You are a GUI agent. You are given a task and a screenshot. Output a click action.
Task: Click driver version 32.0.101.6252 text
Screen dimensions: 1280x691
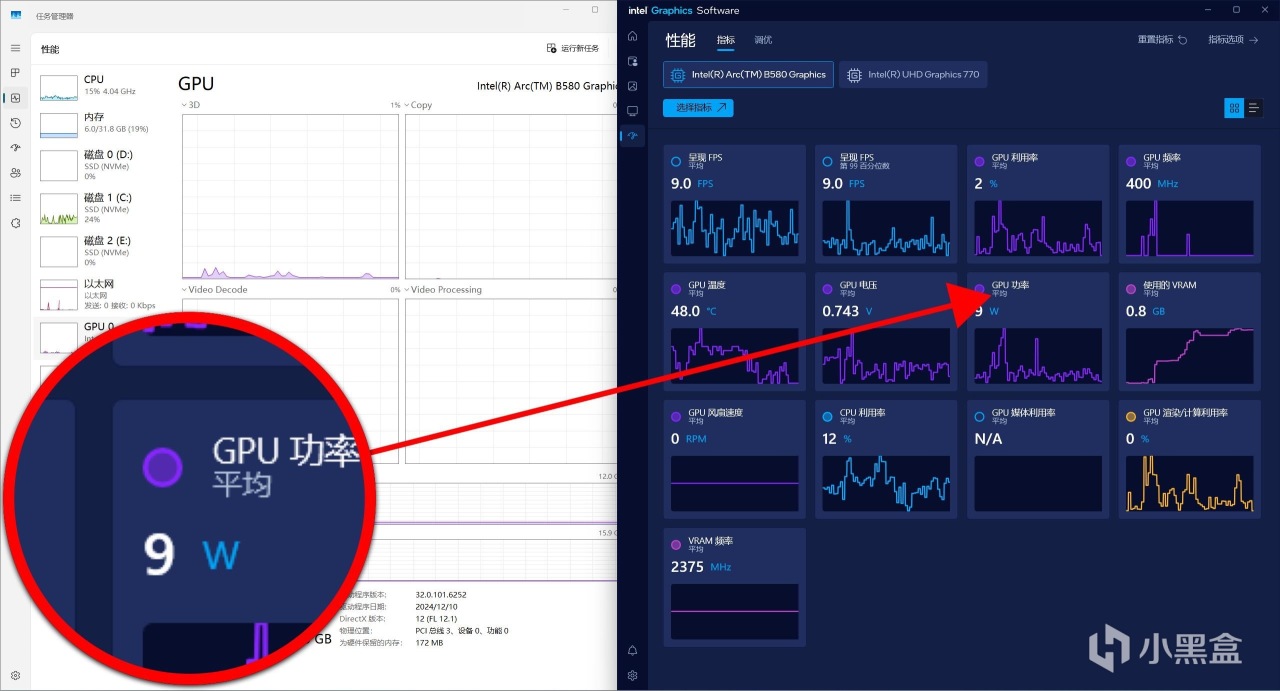441,594
